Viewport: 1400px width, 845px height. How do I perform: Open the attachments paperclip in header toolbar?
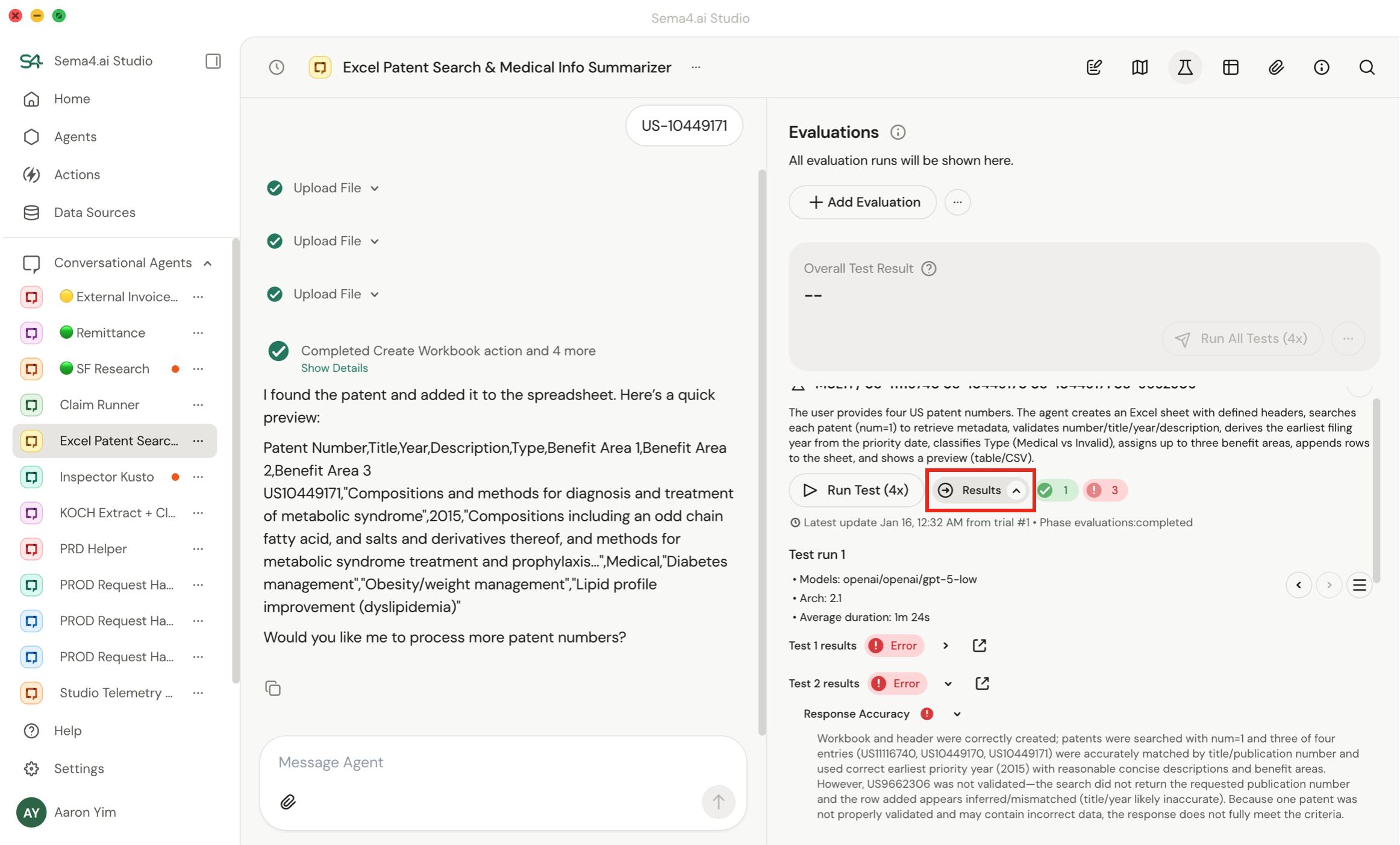pyautogui.click(x=1276, y=67)
